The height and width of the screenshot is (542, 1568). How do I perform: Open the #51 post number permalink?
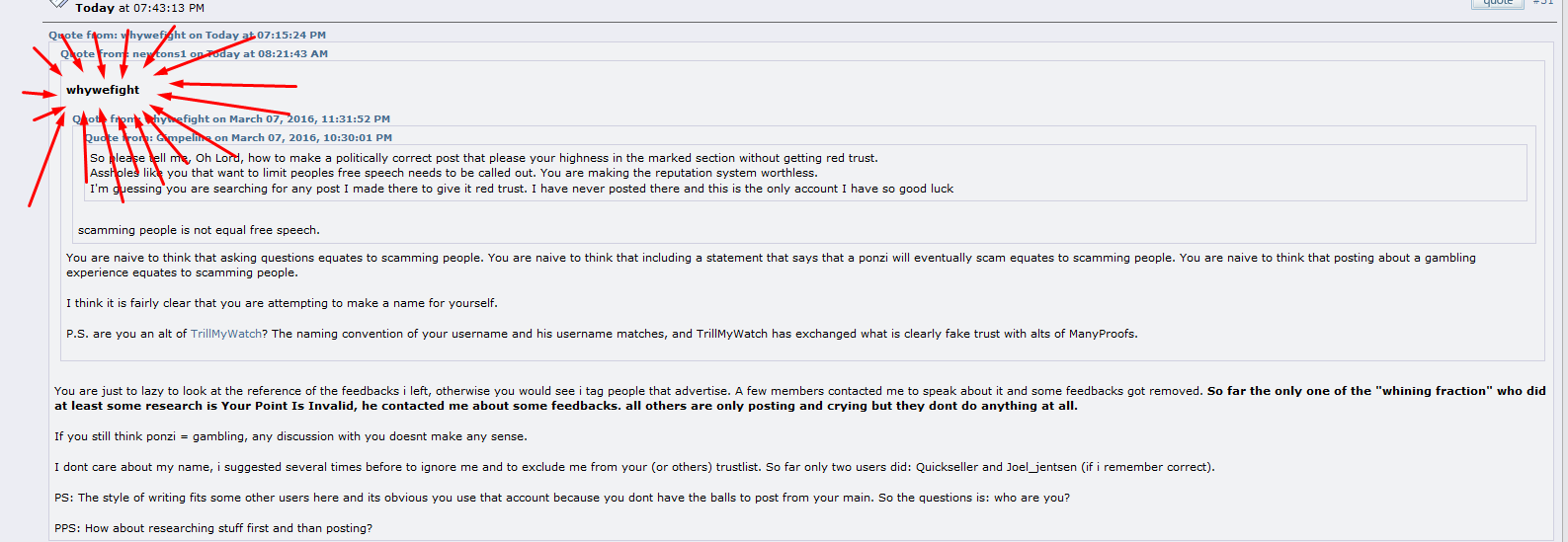click(1543, 3)
